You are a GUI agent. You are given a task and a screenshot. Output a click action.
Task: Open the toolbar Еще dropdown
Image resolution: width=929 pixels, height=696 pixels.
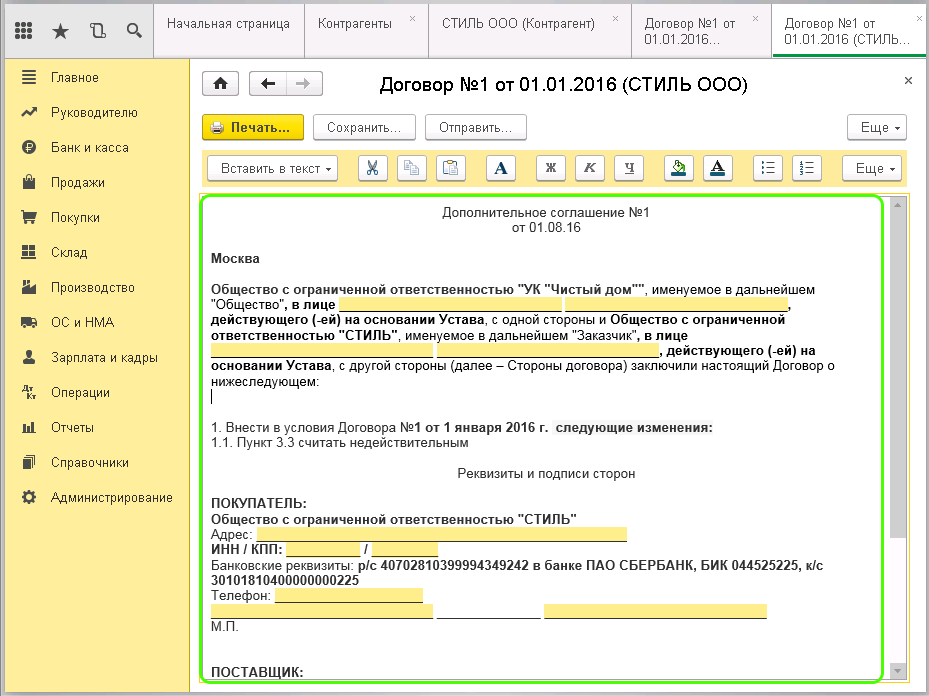[x=872, y=168]
